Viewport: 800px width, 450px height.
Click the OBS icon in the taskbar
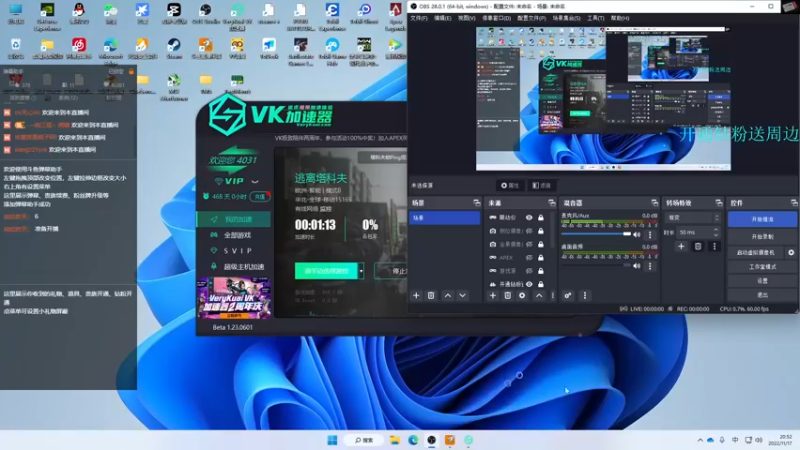pyautogui.click(x=432, y=440)
